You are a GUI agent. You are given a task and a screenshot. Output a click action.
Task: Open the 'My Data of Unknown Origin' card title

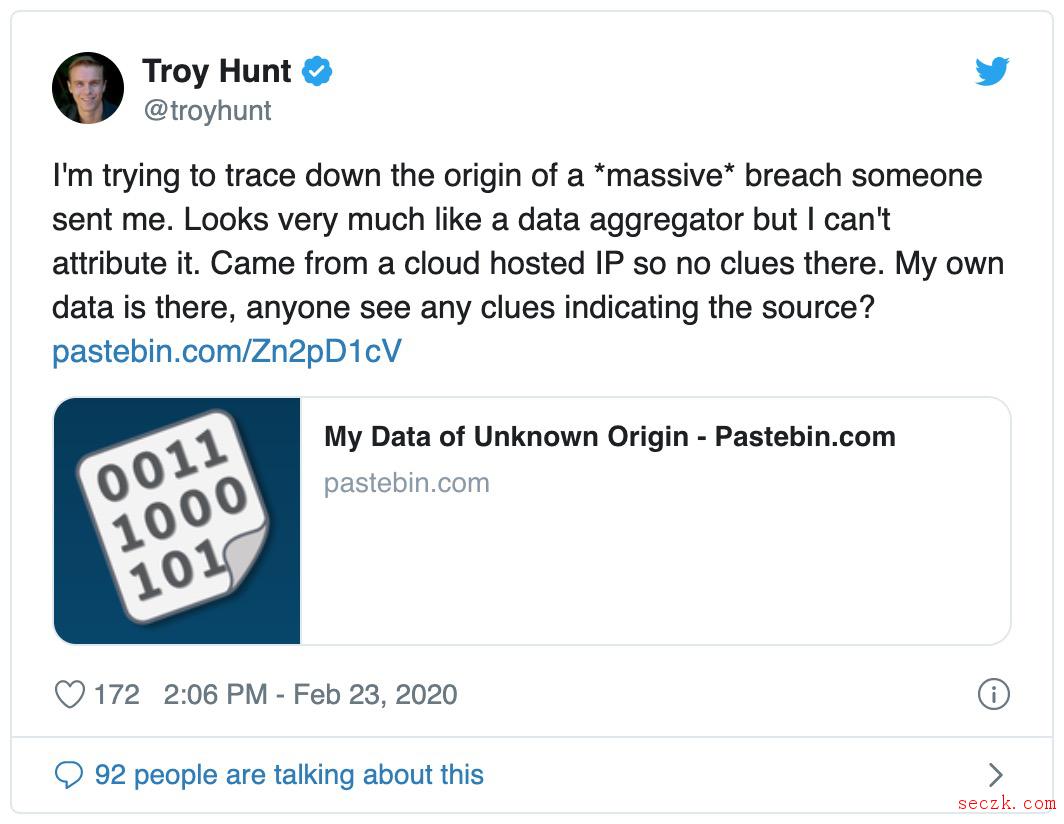[x=610, y=436]
